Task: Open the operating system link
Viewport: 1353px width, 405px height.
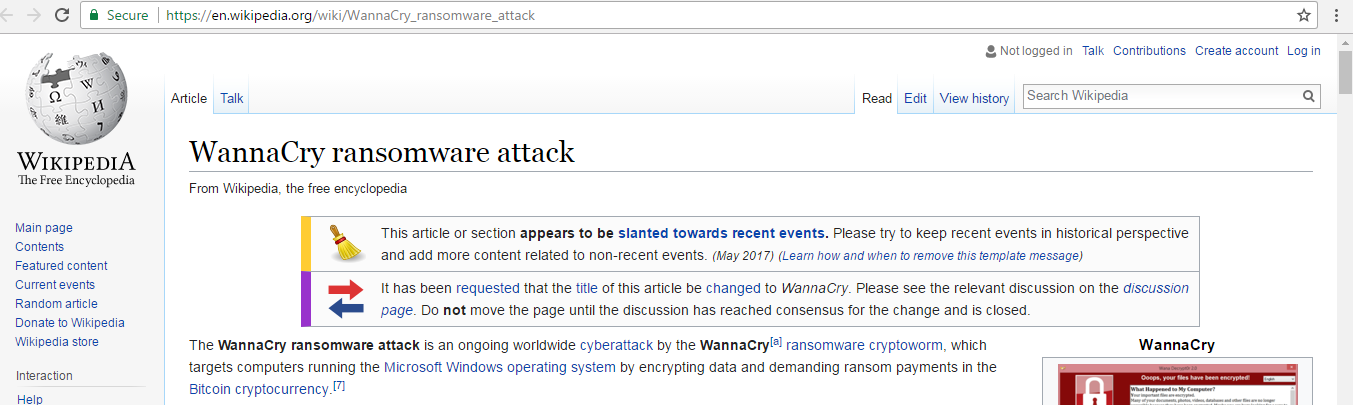Action: pos(560,367)
